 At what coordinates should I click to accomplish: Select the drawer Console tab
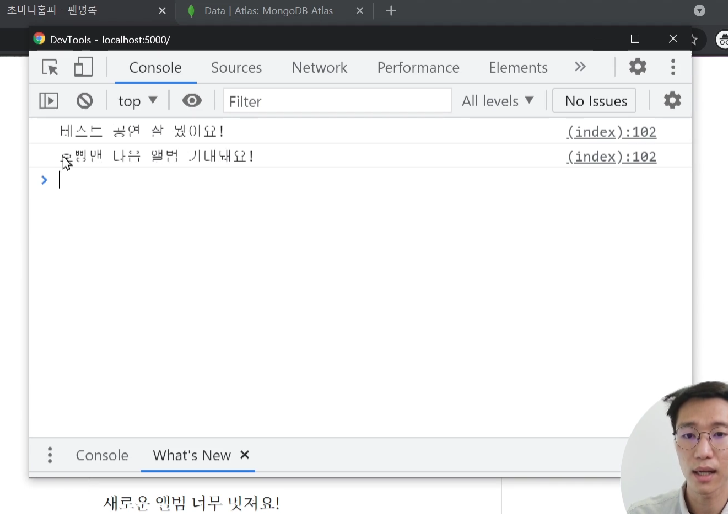point(102,455)
